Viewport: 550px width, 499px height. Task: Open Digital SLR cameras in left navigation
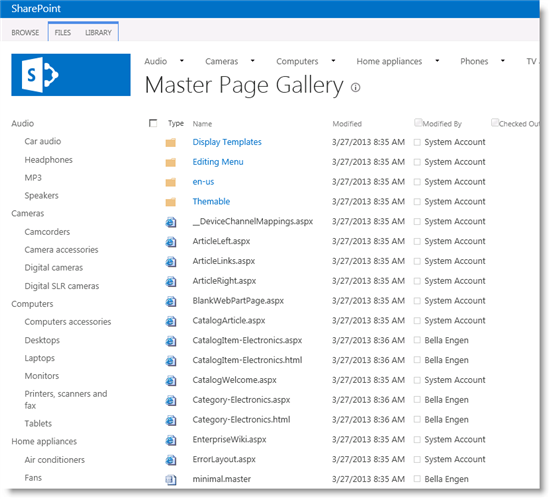tap(62, 286)
